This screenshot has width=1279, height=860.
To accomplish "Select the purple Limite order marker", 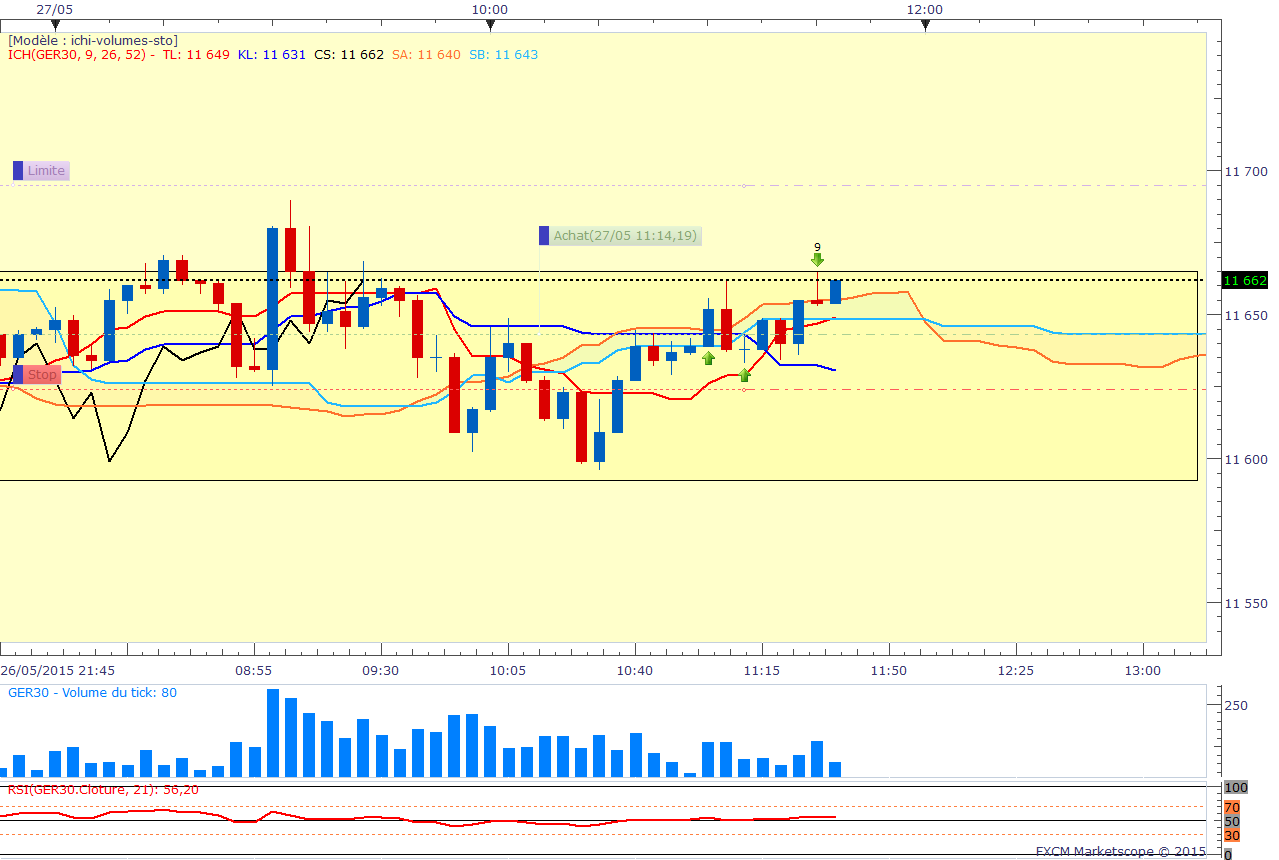I will point(41,171).
